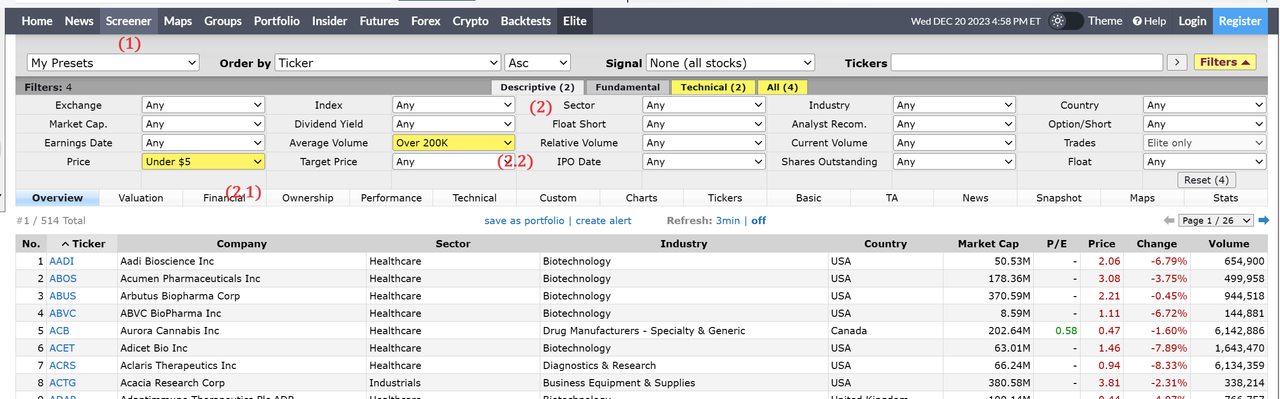This screenshot has width=1280, height=399.
Task: Open the Groups menu item
Action: [x=223, y=21]
